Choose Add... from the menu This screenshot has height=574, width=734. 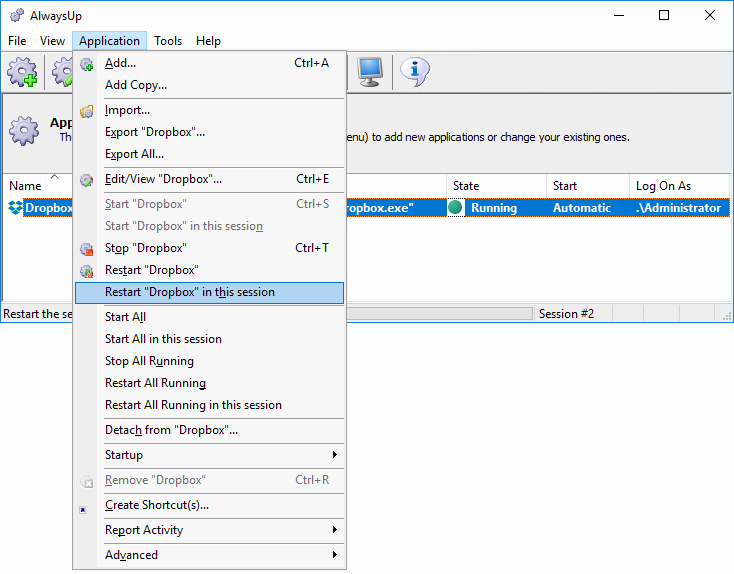tap(210, 63)
